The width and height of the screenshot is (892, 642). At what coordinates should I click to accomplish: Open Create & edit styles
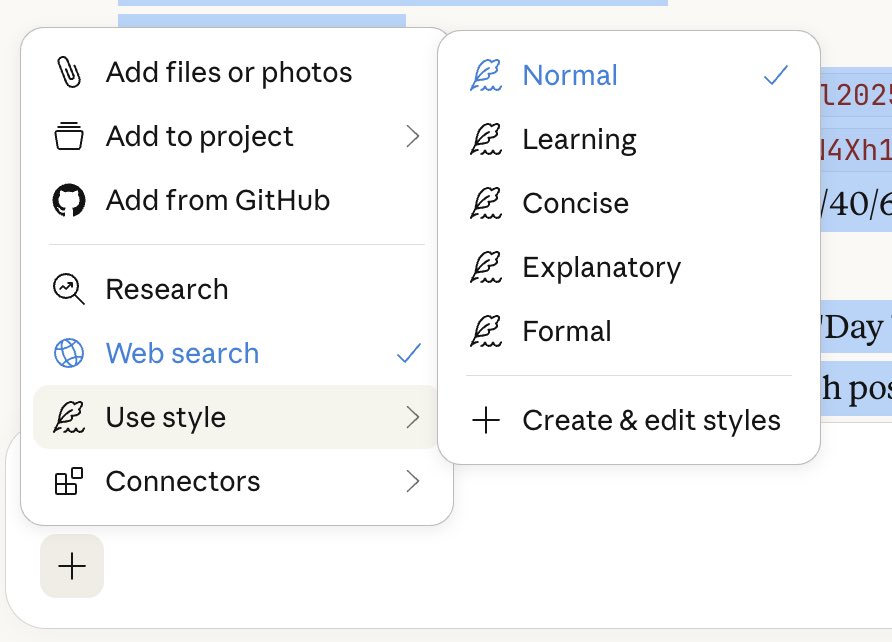point(650,420)
